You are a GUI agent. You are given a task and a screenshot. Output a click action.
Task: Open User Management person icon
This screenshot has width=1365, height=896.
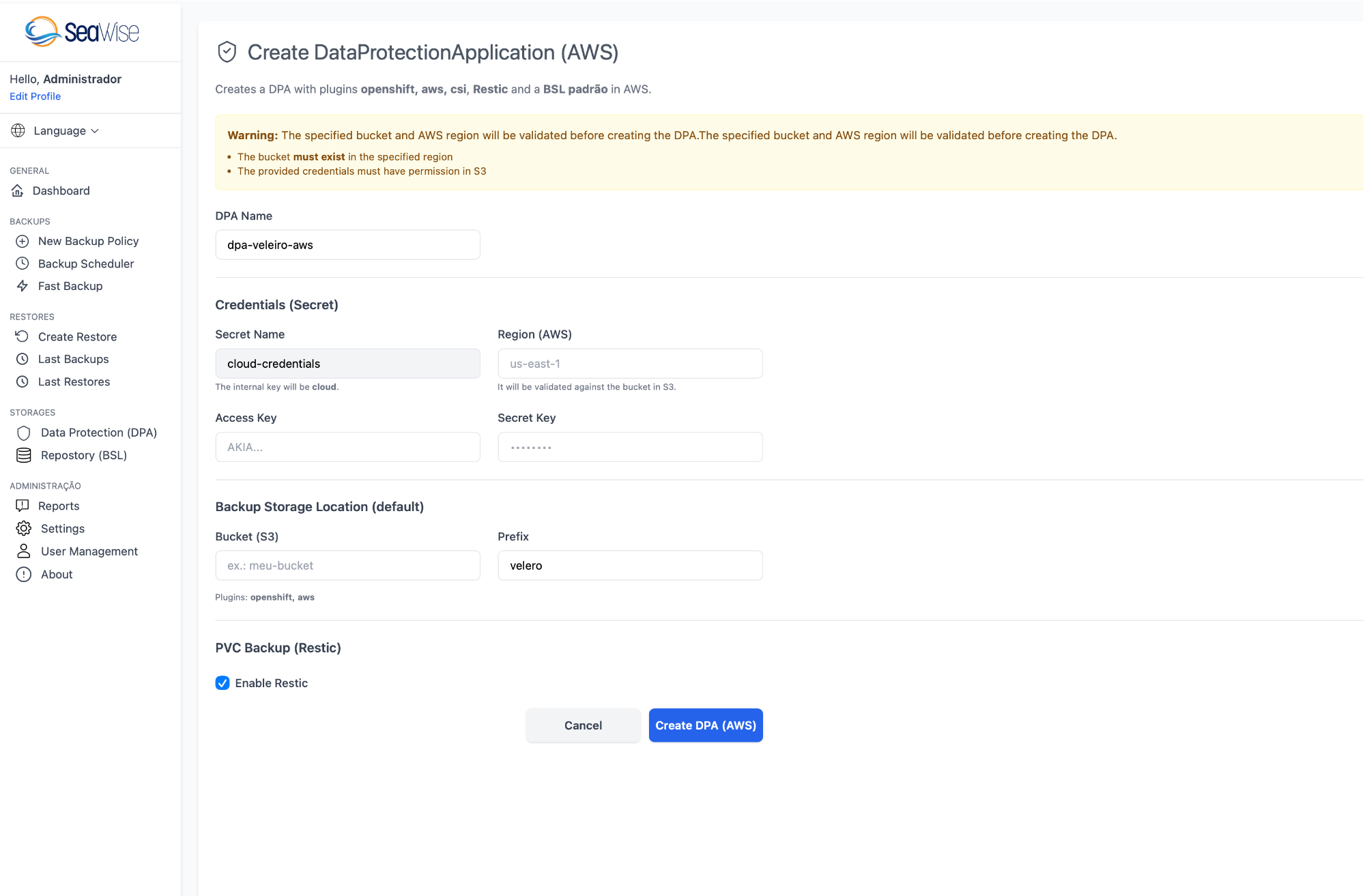(x=23, y=551)
